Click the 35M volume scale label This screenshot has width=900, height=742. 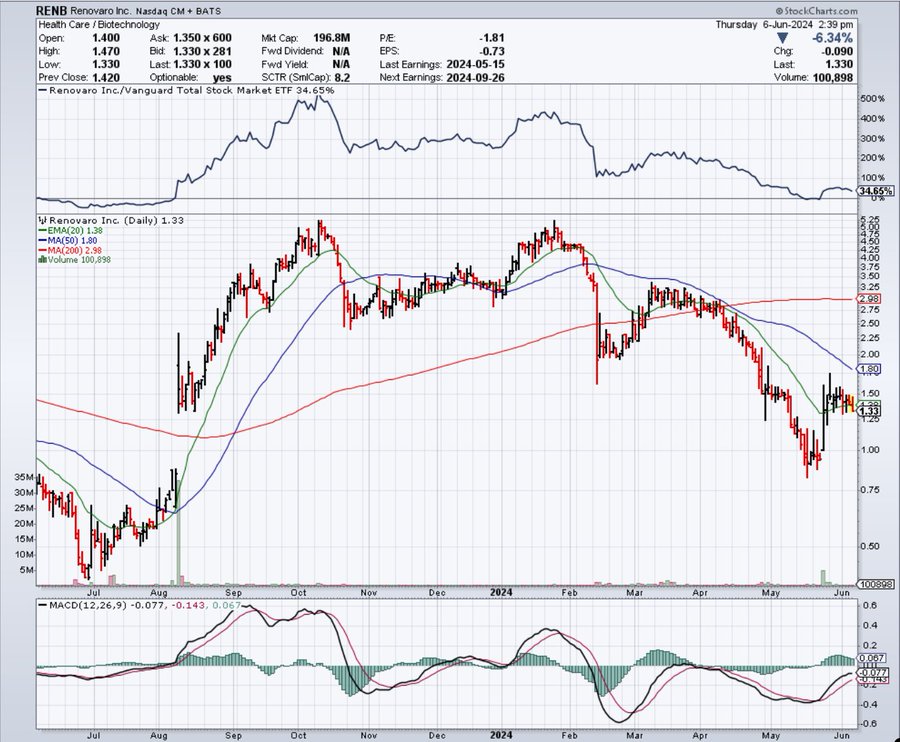(24, 477)
